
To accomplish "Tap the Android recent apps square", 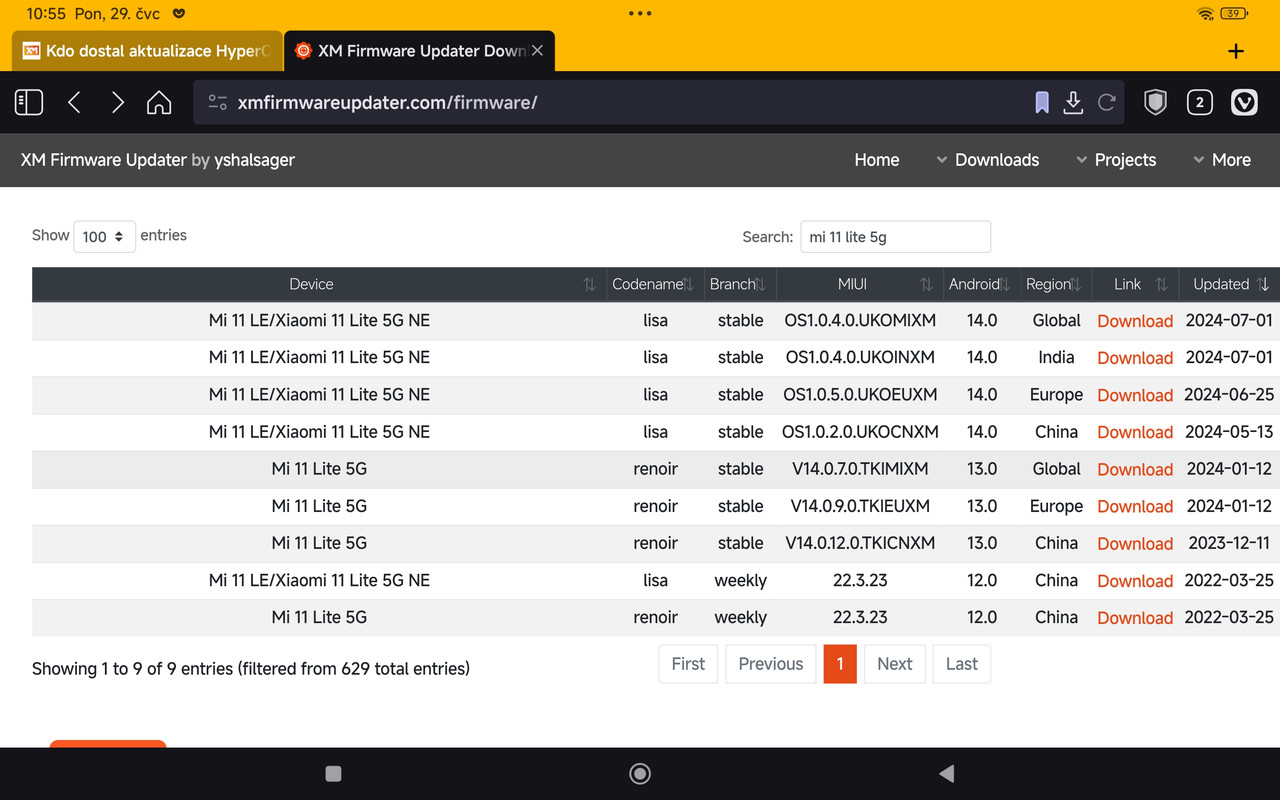I will (334, 773).
